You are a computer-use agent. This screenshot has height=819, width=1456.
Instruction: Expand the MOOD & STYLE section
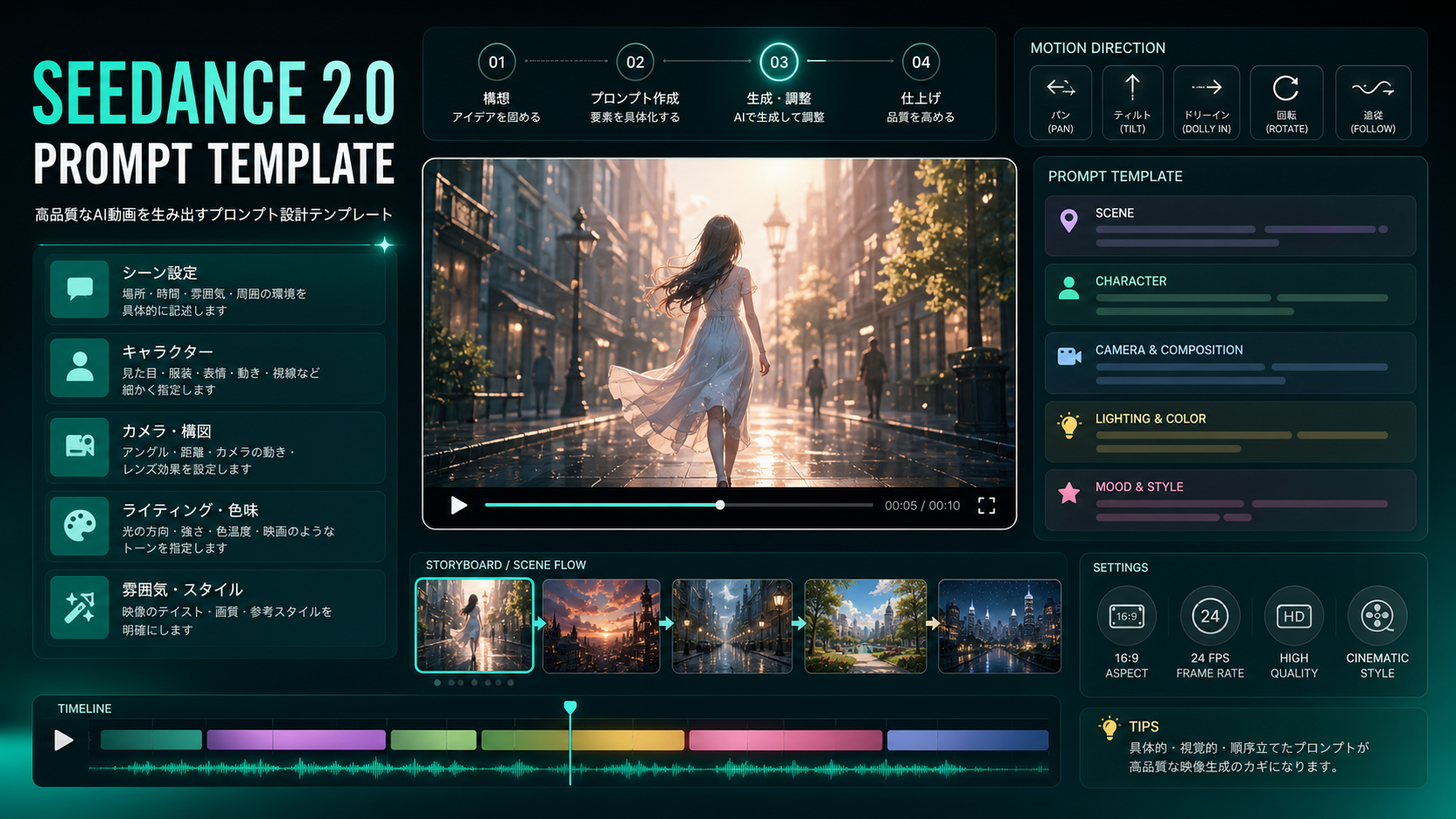coord(1230,500)
